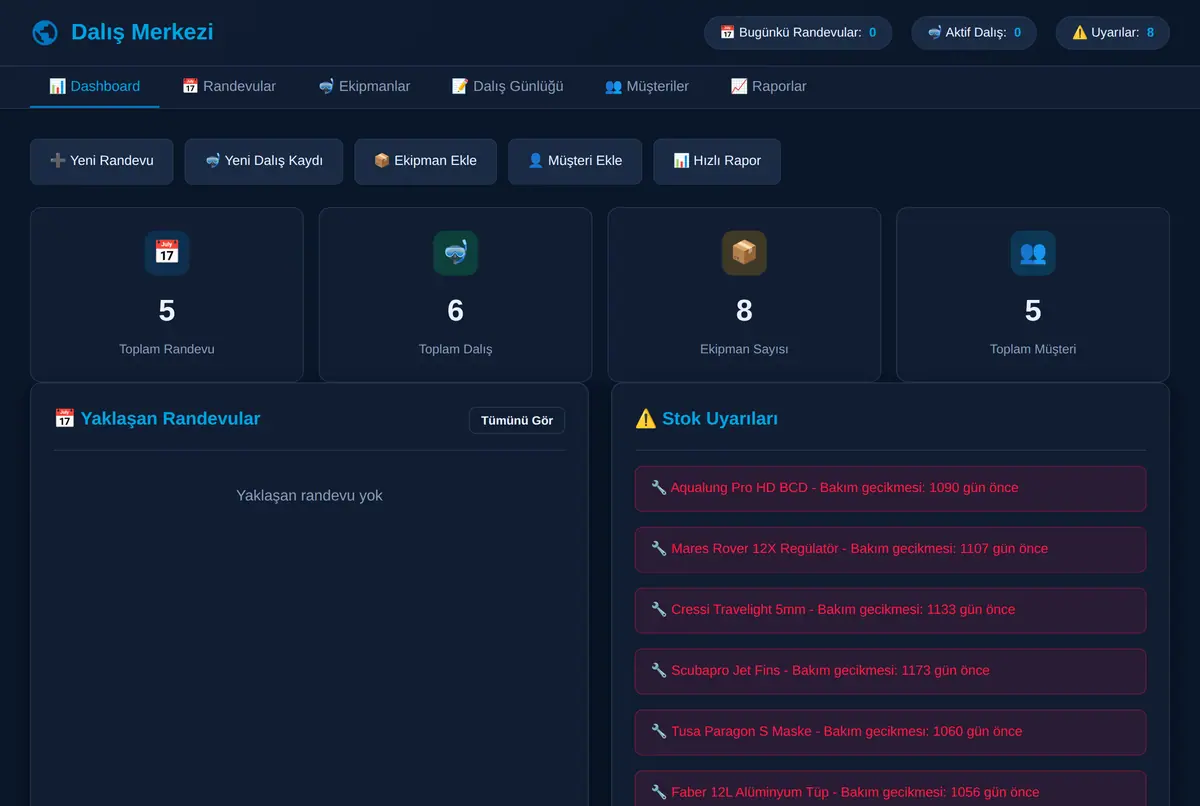
Task: Click the calendar icon beside Yaklaşan Randevular heading
Action: (x=65, y=419)
